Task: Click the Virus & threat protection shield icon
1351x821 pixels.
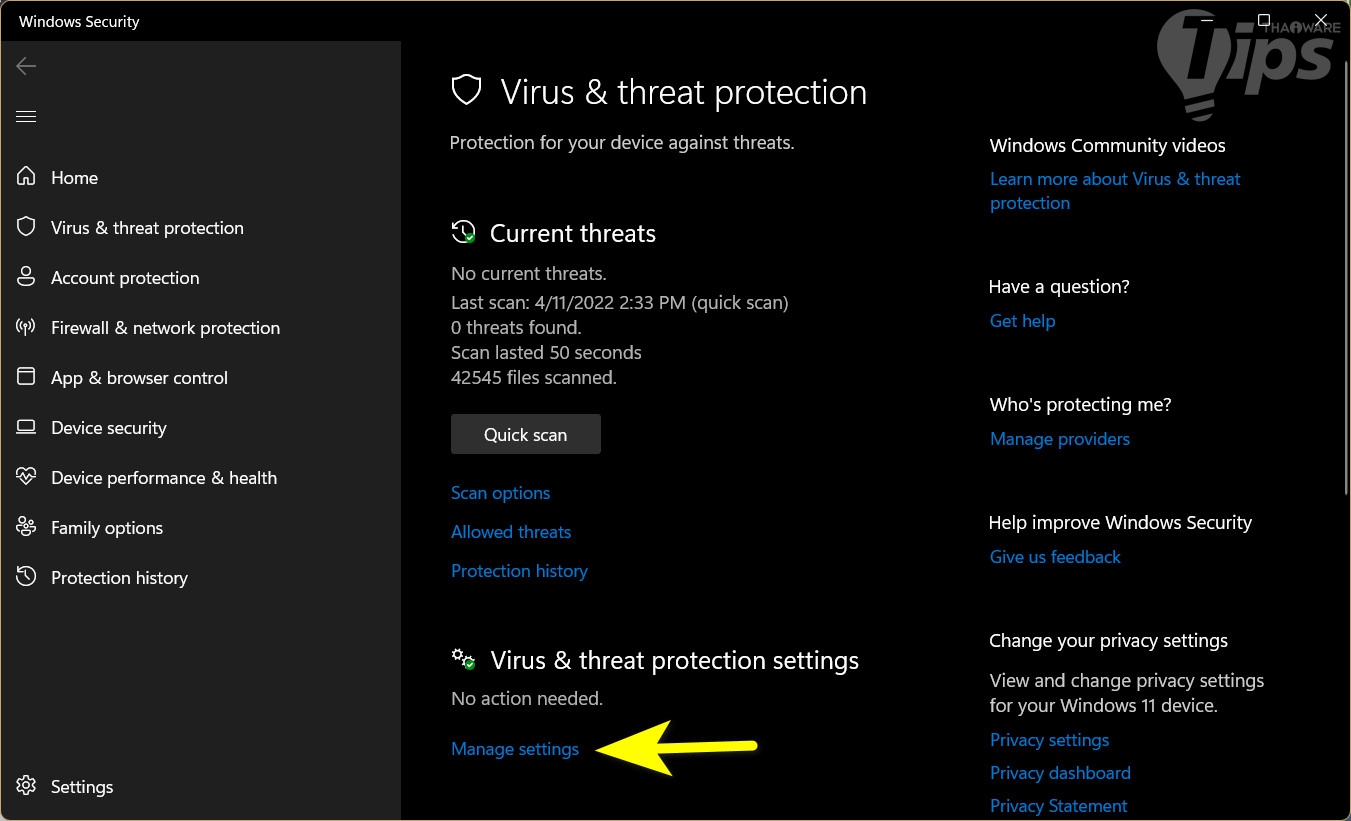Action: [x=26, y=227]
